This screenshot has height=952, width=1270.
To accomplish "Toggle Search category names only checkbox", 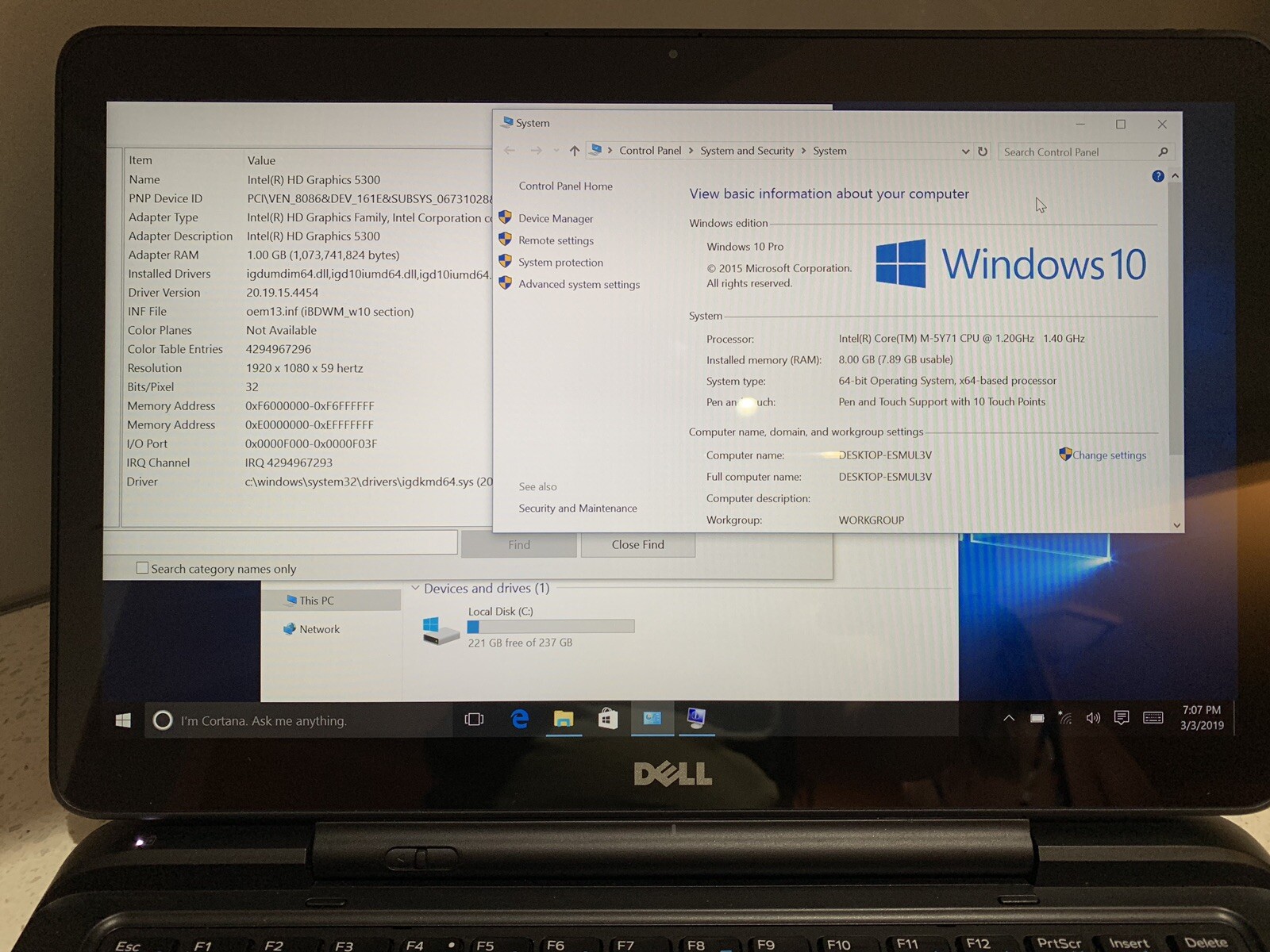I will (142, 568).
